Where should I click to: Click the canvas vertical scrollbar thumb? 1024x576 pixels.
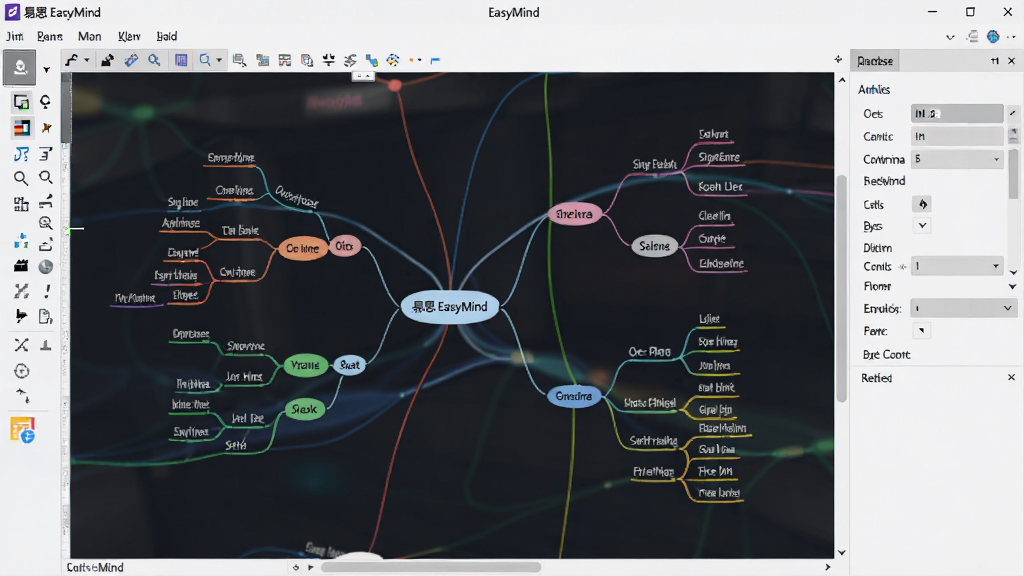point(842,287)
